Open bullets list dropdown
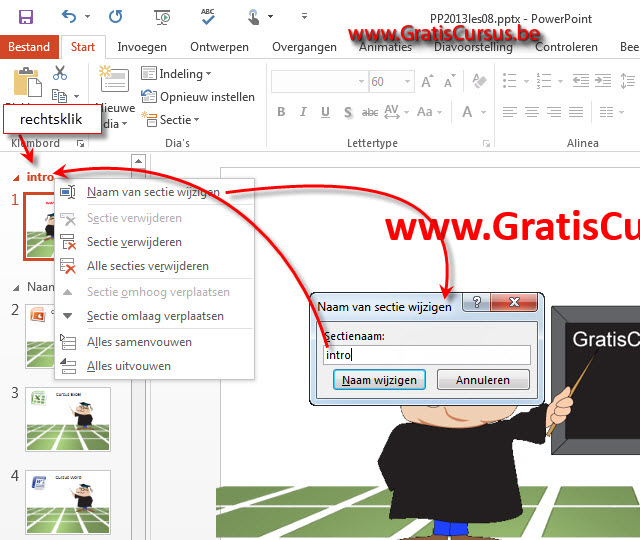Screen dimensions: 640x540 pos(527,81)
